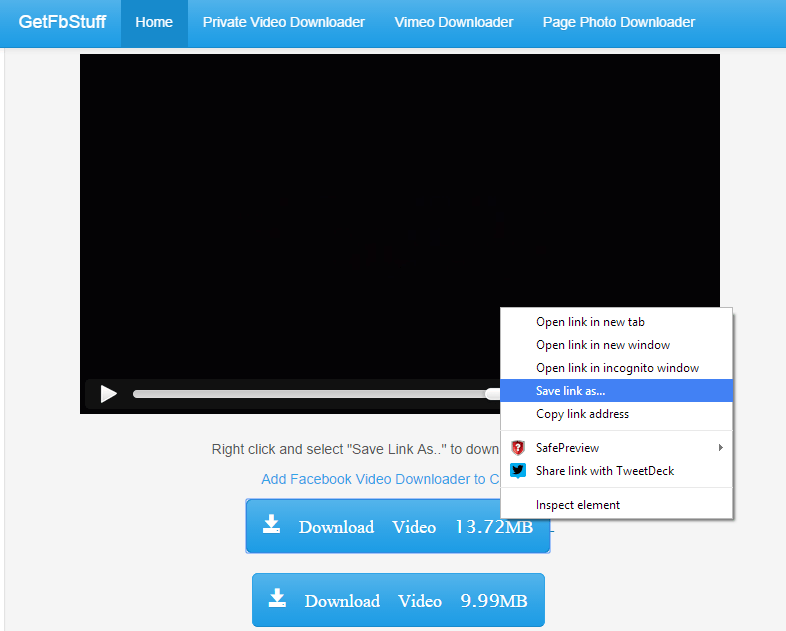Click Download Video 13.72MB button
This screenshot has width=786, height=631.
click(x=398, y=526)
